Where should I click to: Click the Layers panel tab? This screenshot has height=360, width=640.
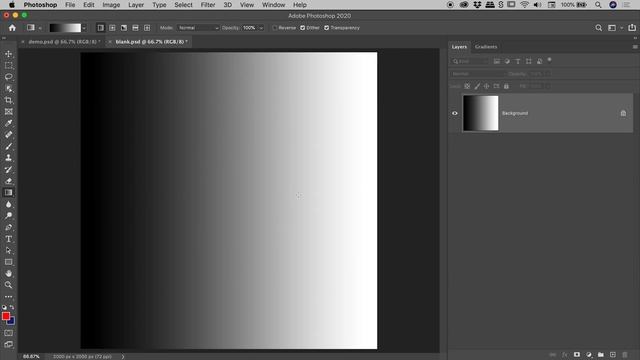tap(459, 47)
